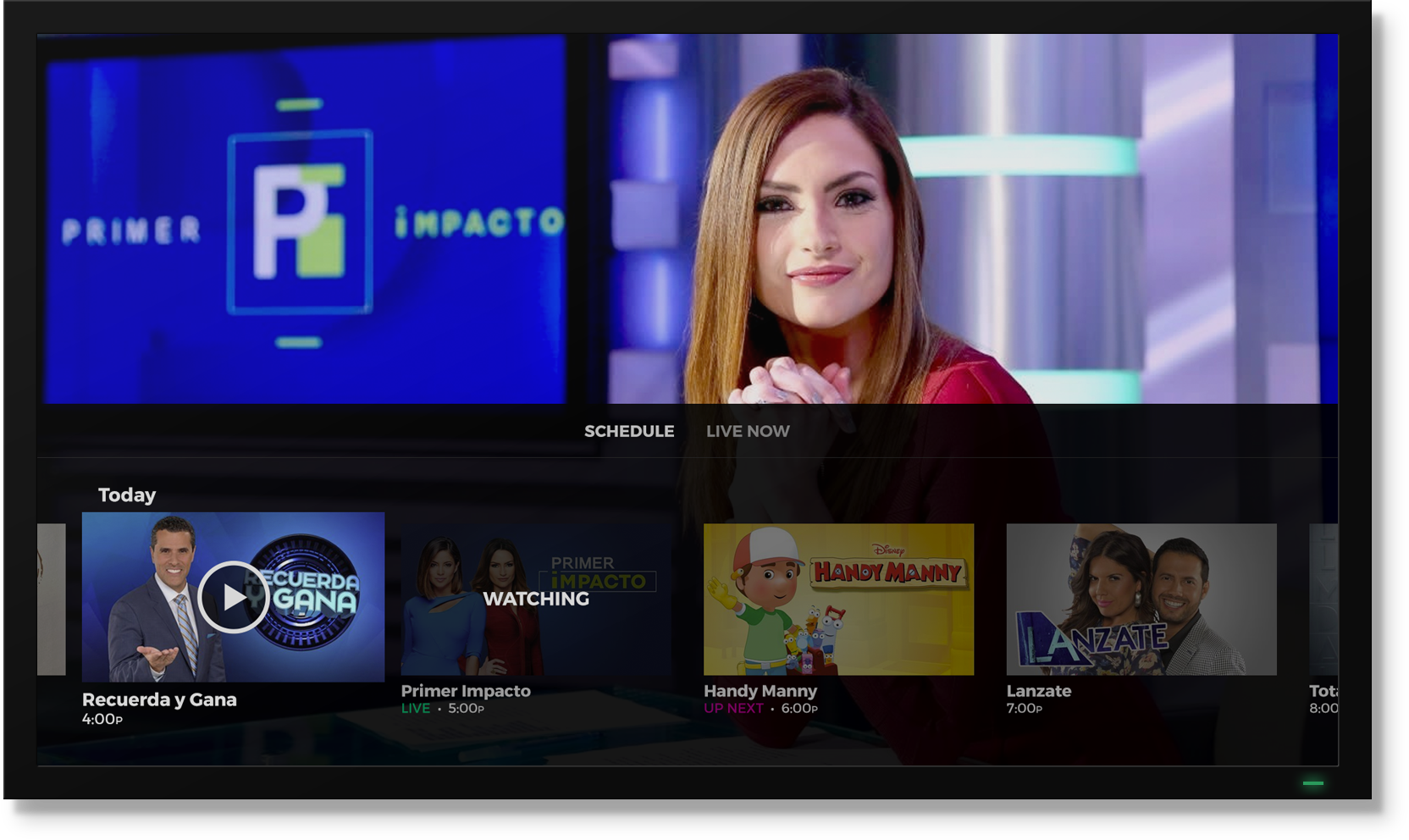
Task: Click the Disney Handy Manny logo
Action: [x=887, y=569]
